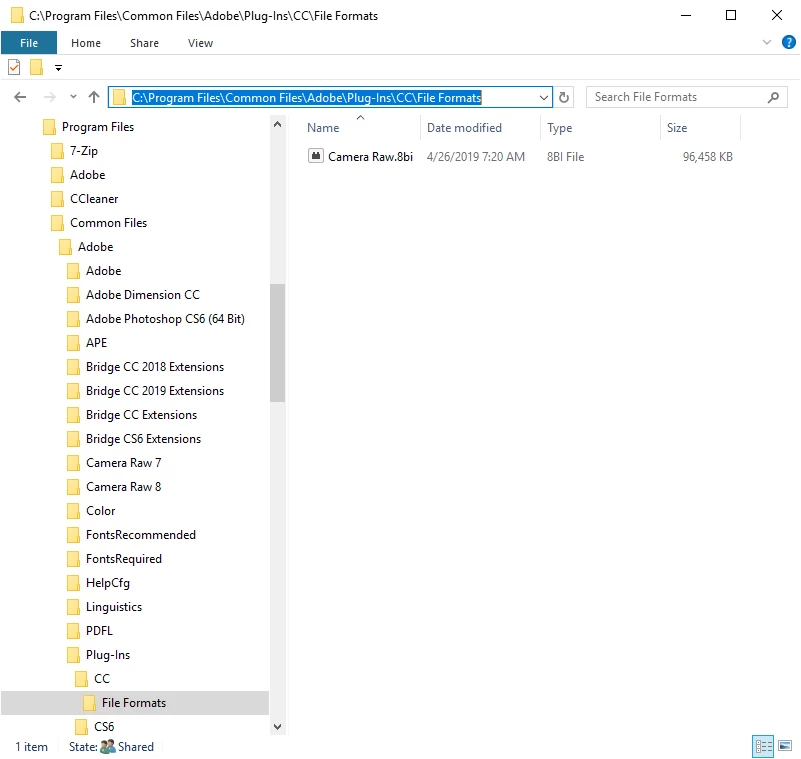Click navigation pane scroll down arrow
Screen dimensions: 801x759
277,727
